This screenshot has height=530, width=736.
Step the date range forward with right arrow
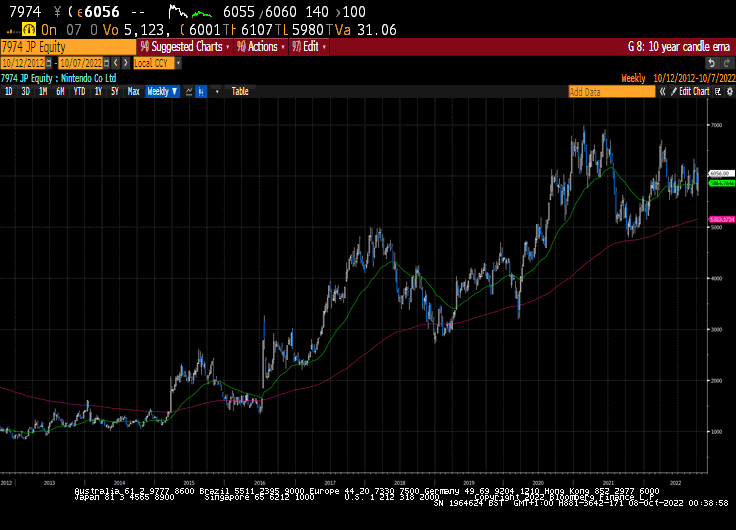(x=125, y=63)
